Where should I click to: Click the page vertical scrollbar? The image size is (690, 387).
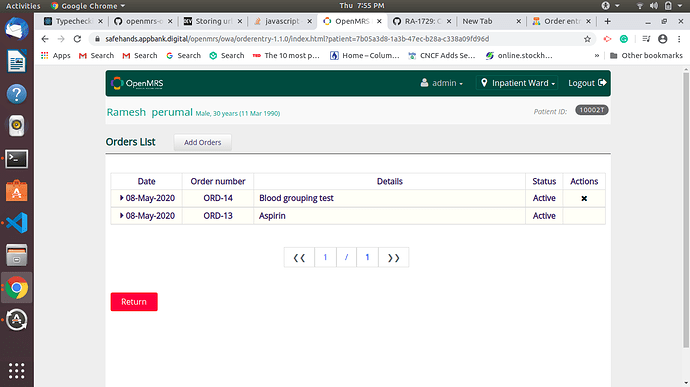[x=686, y=209]
